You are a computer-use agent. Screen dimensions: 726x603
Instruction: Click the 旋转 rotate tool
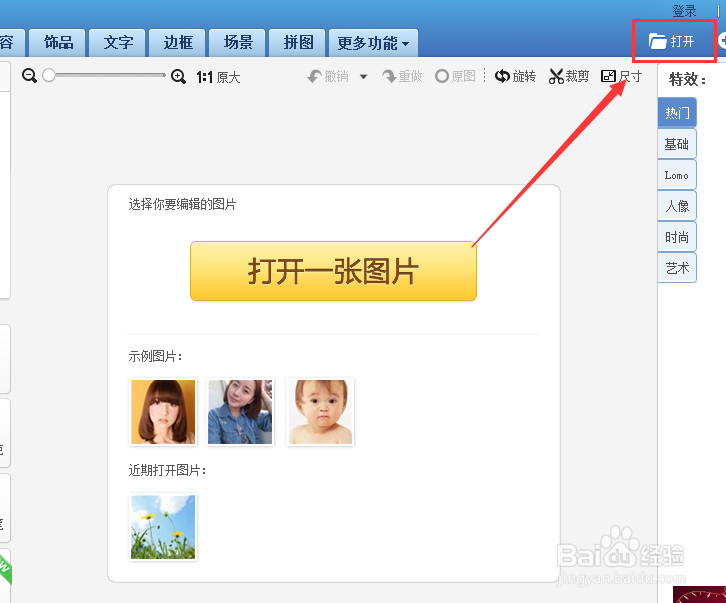(515, 76)
